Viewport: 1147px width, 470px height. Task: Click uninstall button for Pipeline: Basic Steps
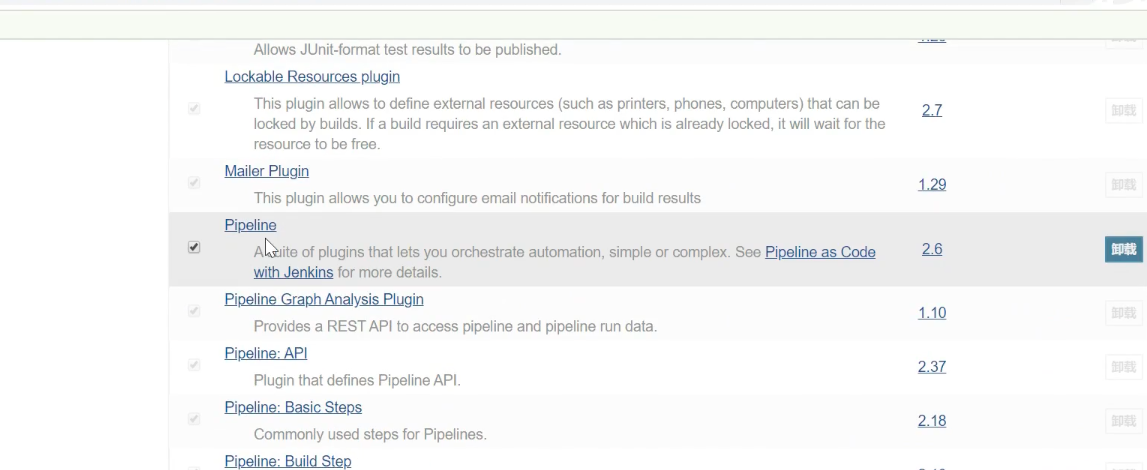[x=1124, y=421]
